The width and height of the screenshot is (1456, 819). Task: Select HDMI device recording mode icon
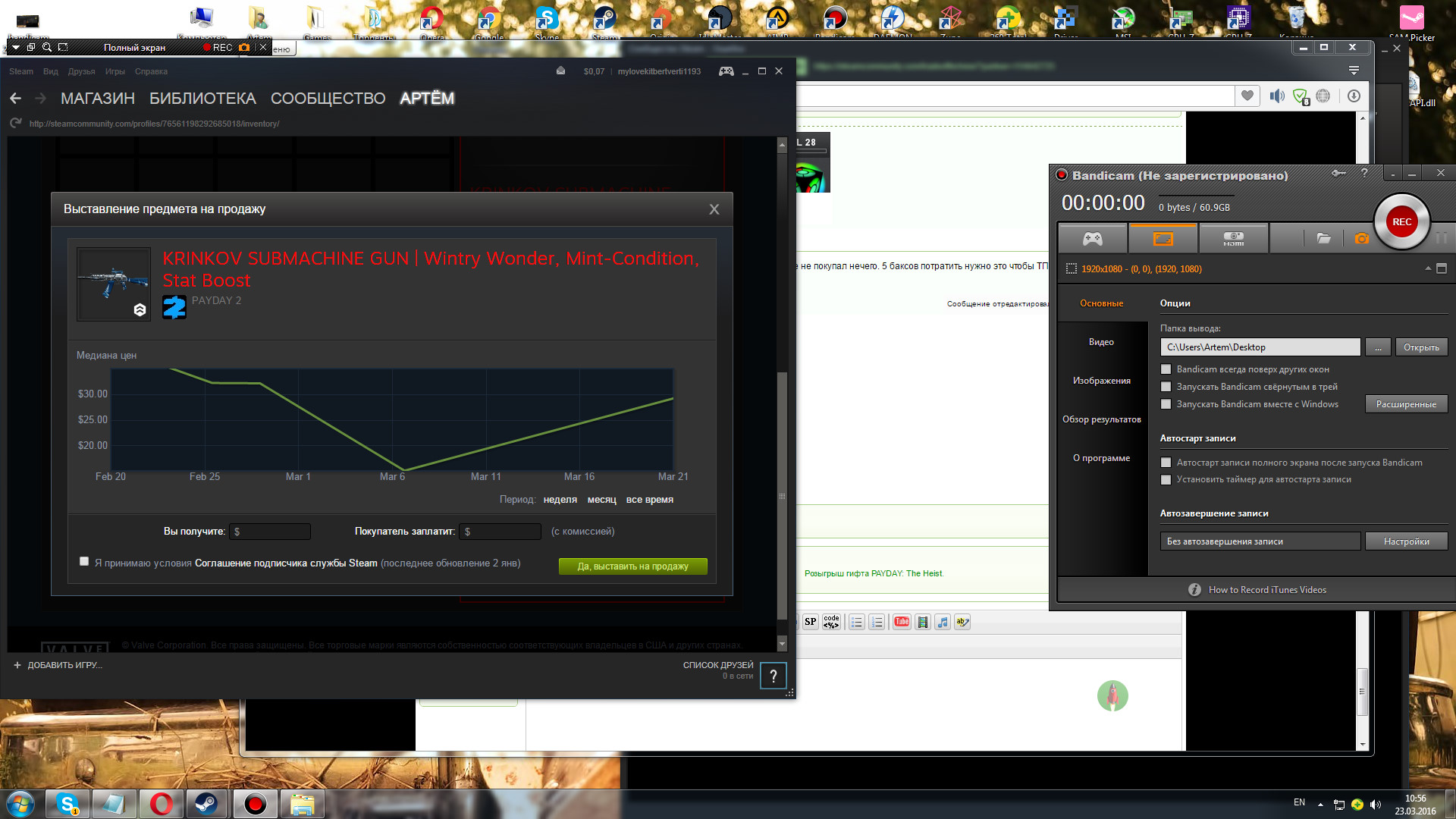click(1233, 239)
